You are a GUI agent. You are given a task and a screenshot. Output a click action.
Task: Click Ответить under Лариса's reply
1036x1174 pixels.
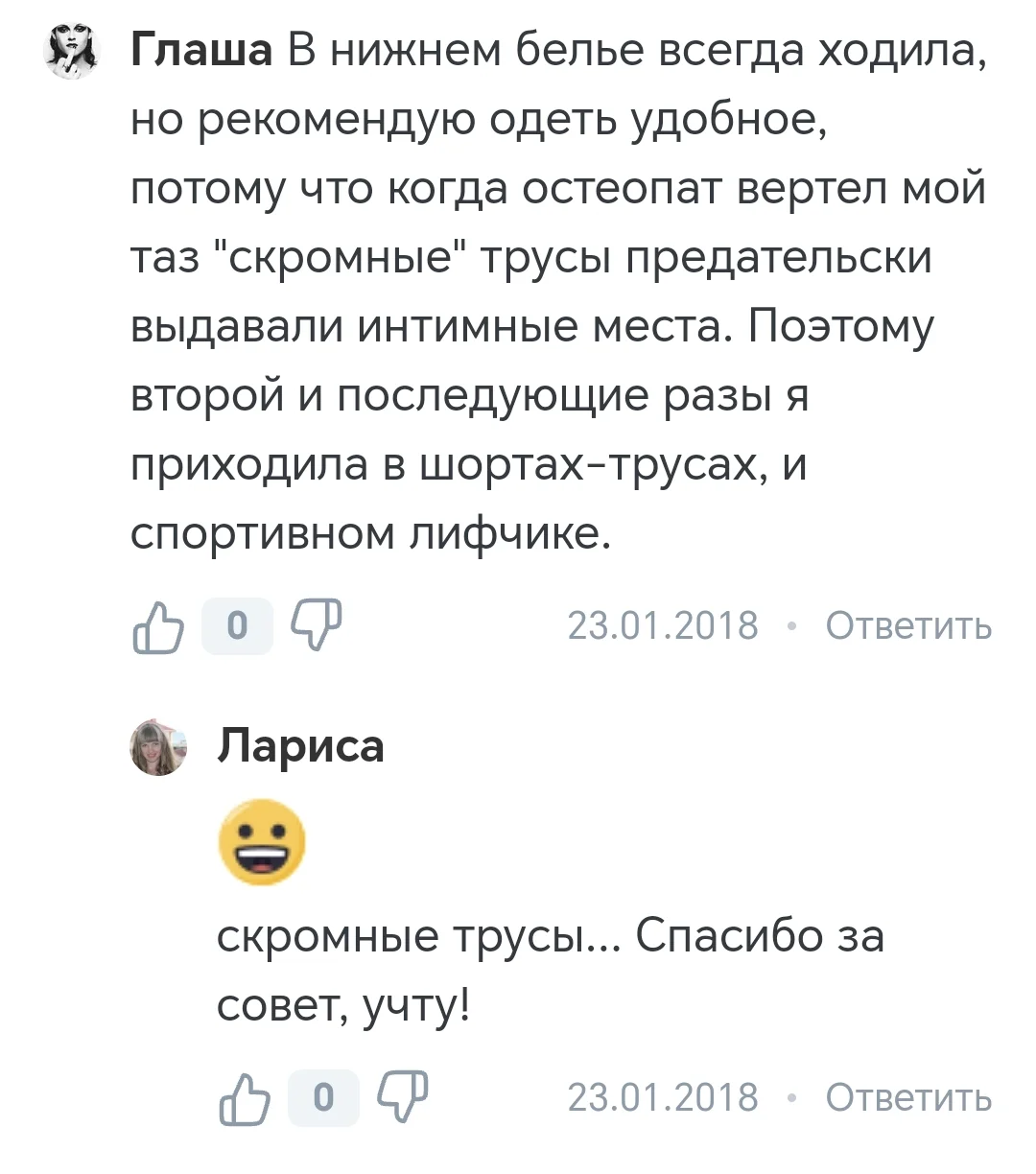click(906, 1094)
